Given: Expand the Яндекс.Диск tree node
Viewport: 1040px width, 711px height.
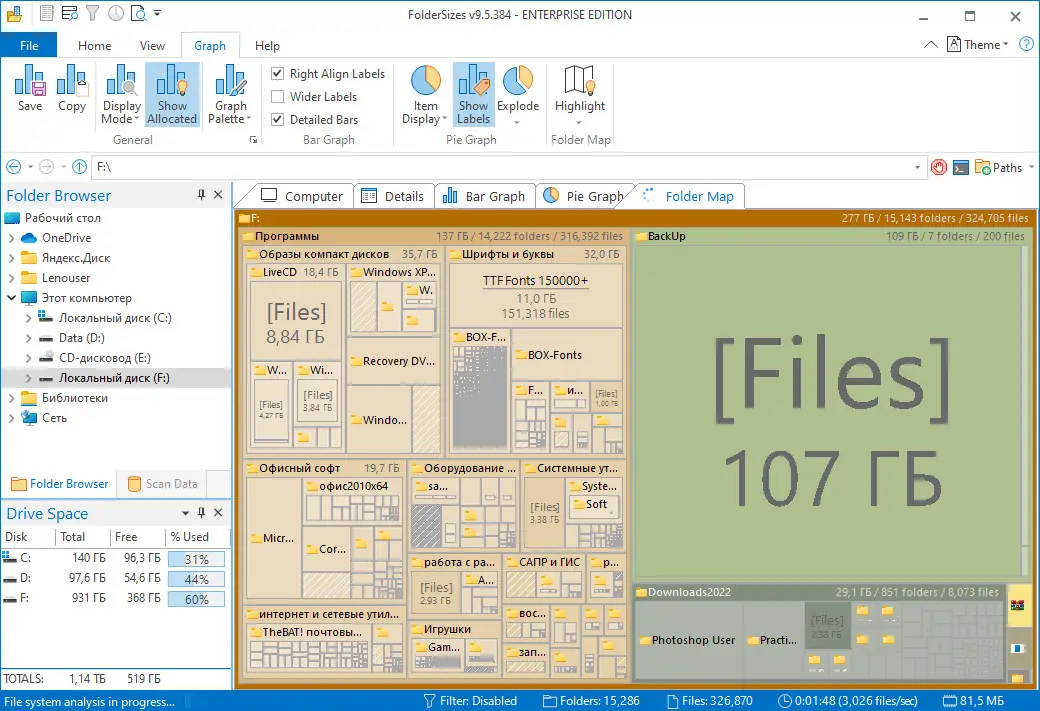Looking at the screenshot, I should click(x=11, y=258).
